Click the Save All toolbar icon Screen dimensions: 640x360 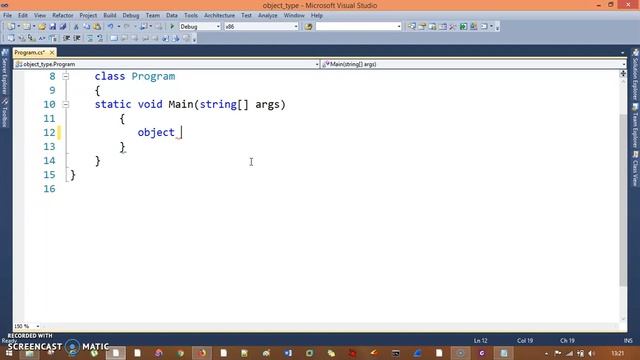[63, 27]
